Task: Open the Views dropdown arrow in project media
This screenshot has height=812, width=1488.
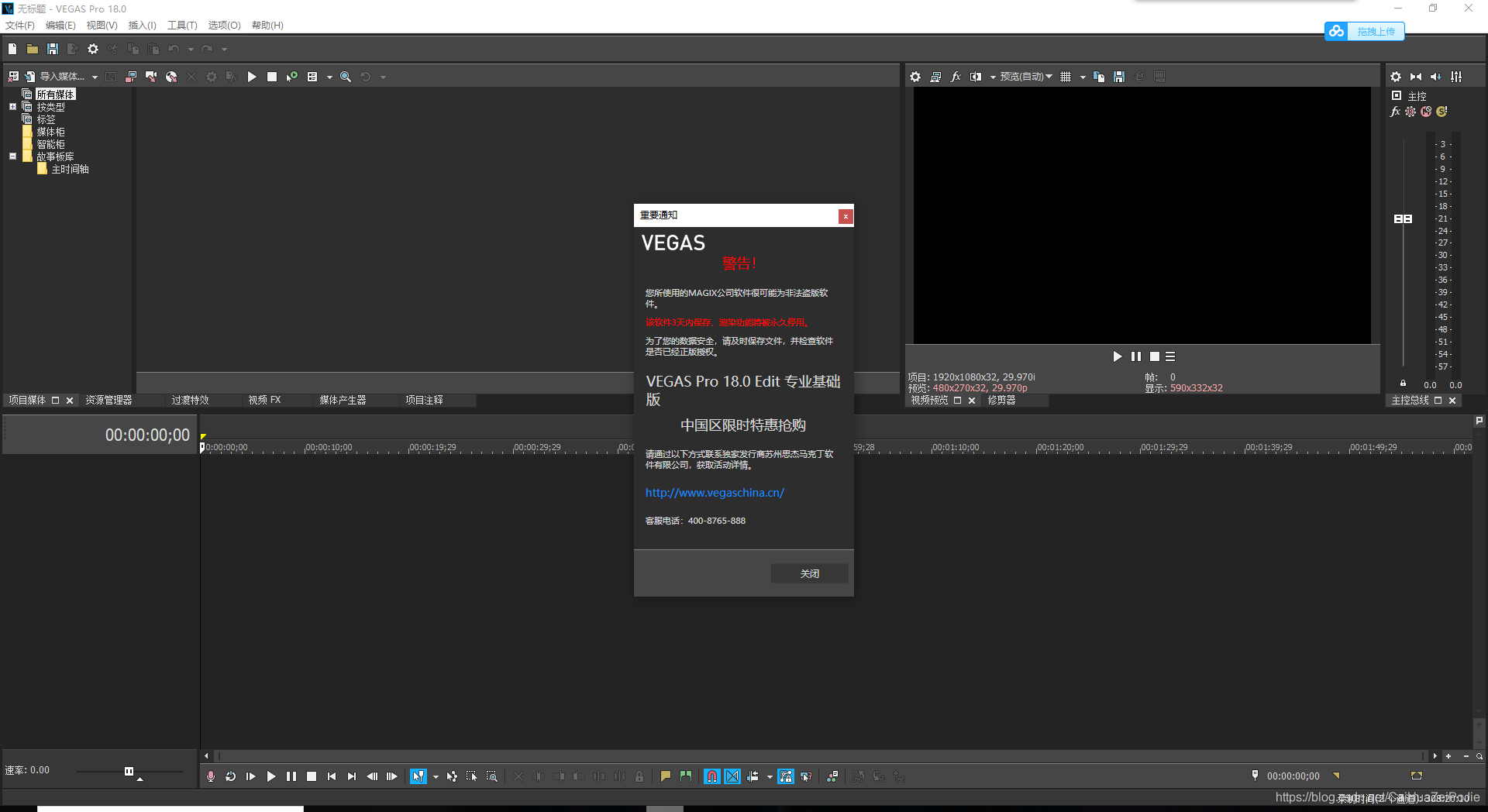Action: tap(329, 77)
